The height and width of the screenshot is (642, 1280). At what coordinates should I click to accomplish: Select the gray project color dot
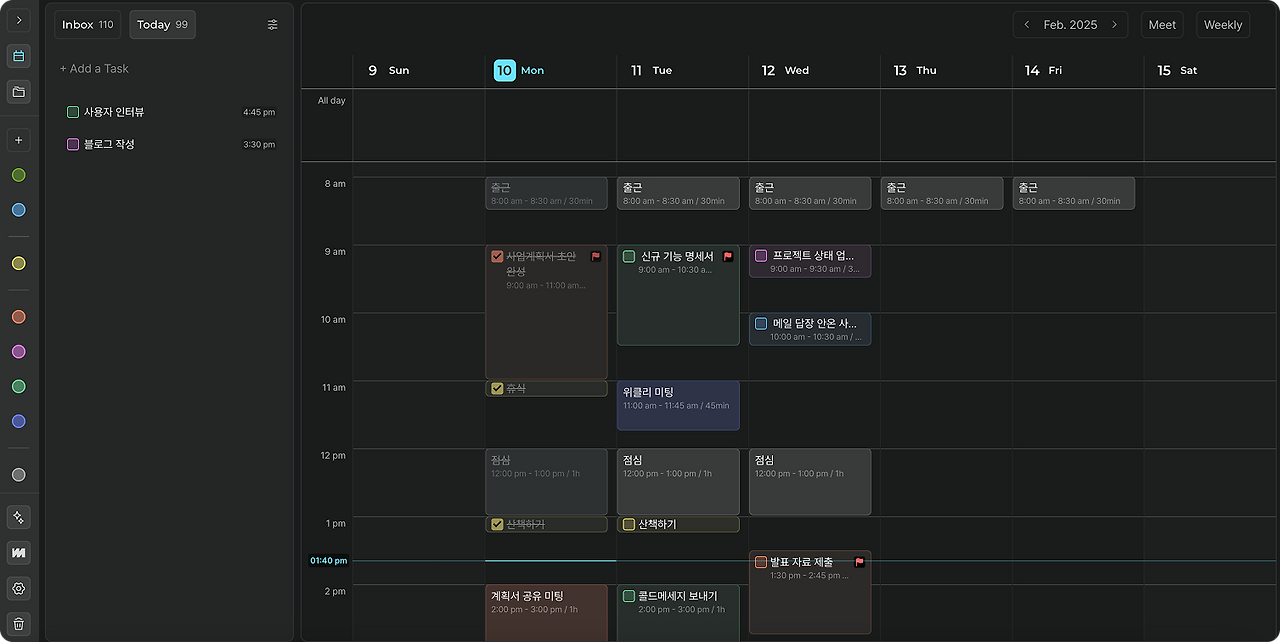(18, 475)
